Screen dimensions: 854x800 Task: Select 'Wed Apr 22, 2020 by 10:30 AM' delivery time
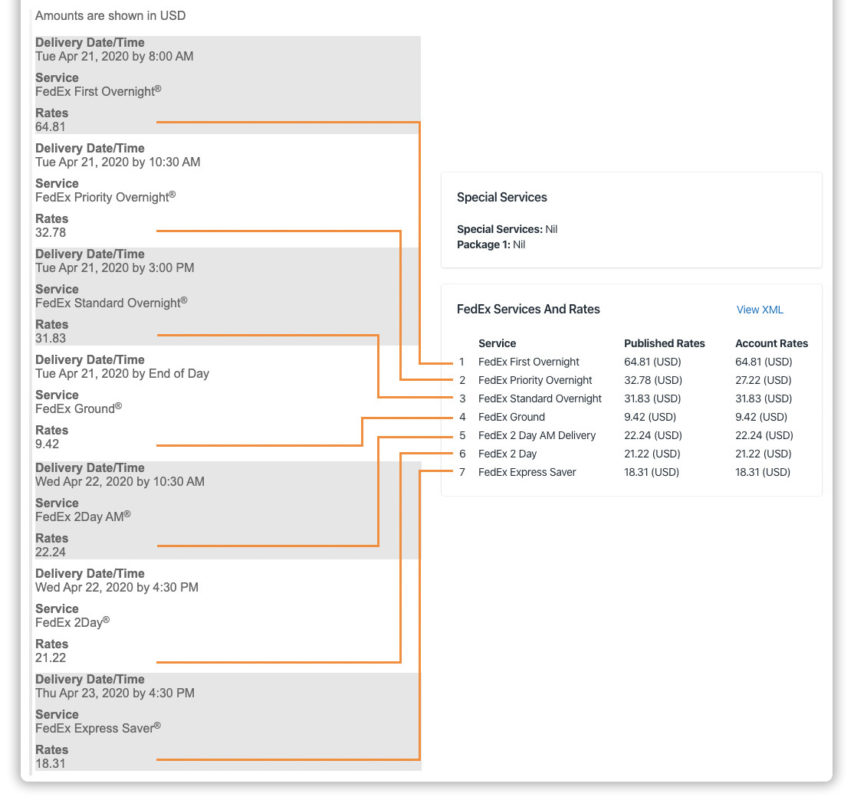[120, 481]
